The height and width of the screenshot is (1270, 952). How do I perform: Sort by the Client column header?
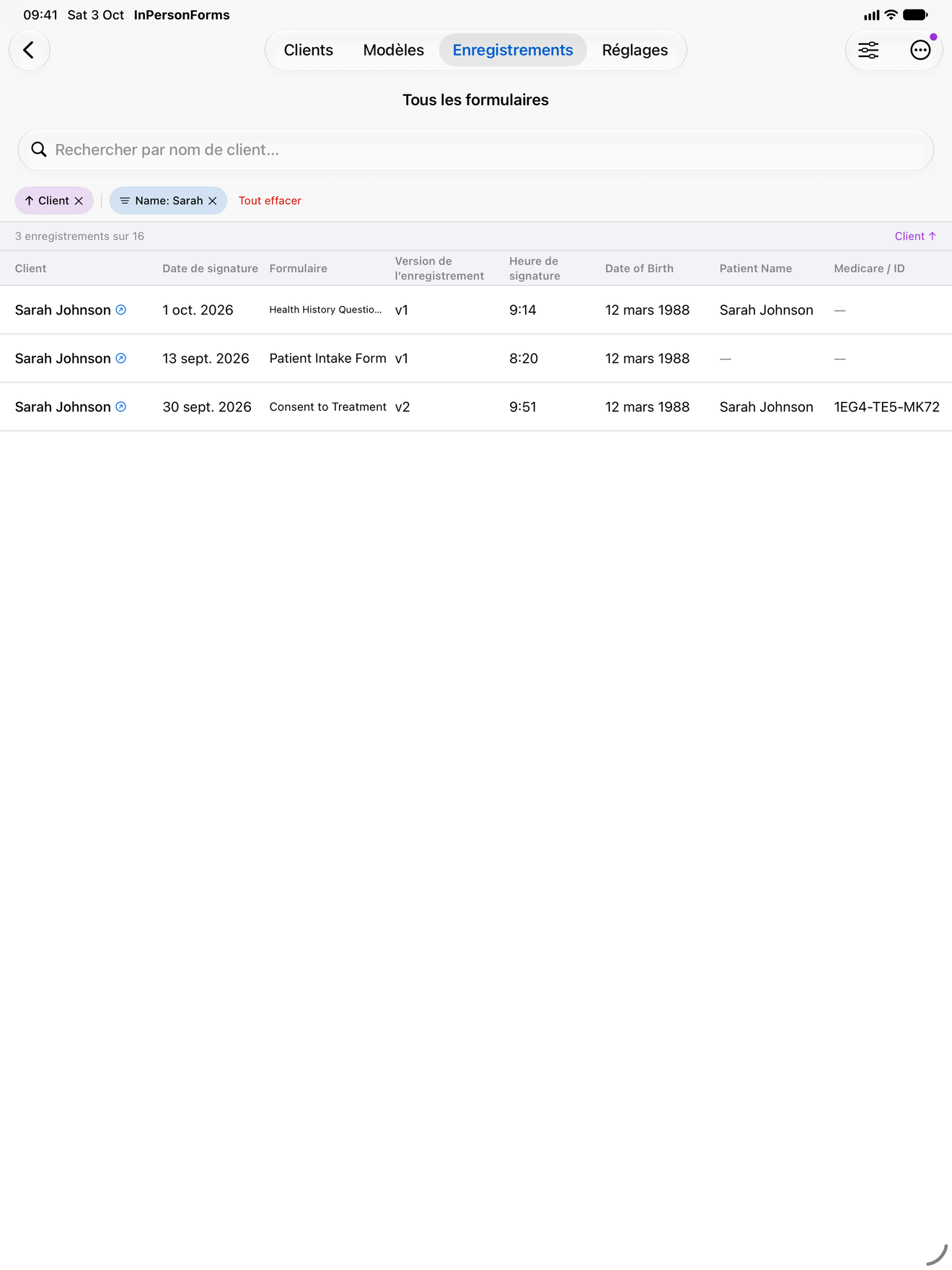pos(30,268)
